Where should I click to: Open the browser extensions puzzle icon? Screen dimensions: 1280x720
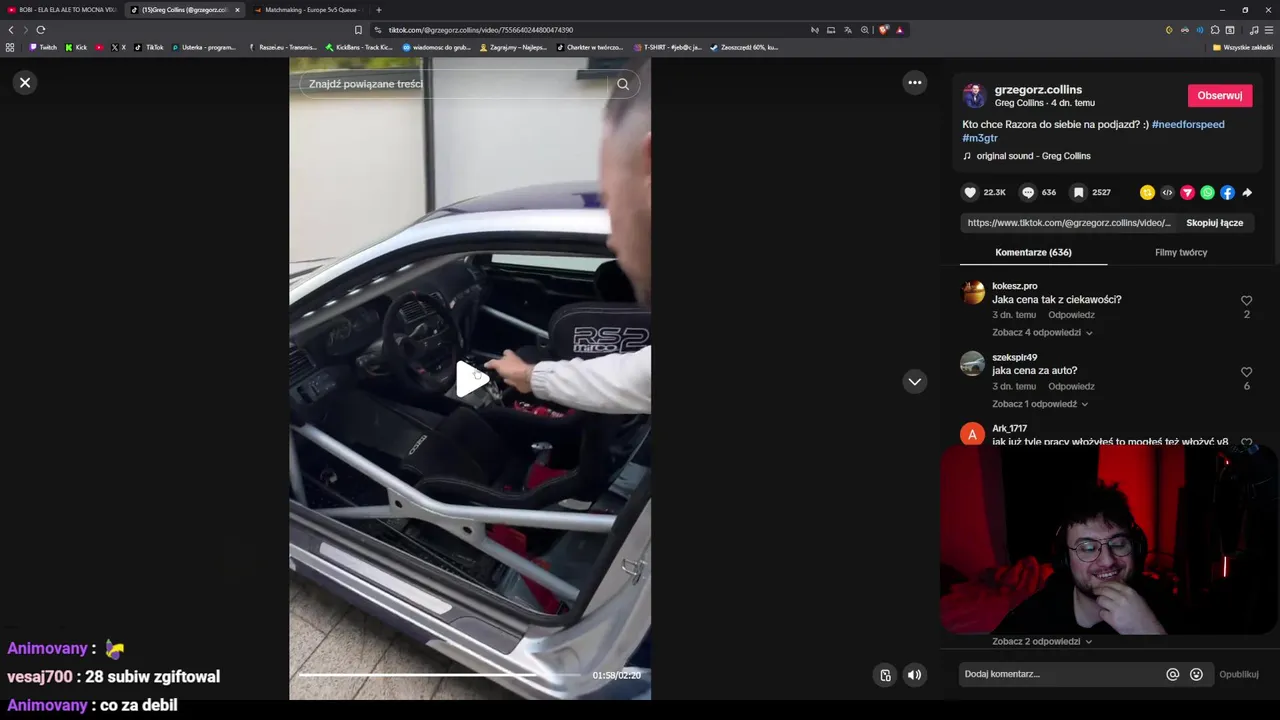click(x=1215, y=30)
